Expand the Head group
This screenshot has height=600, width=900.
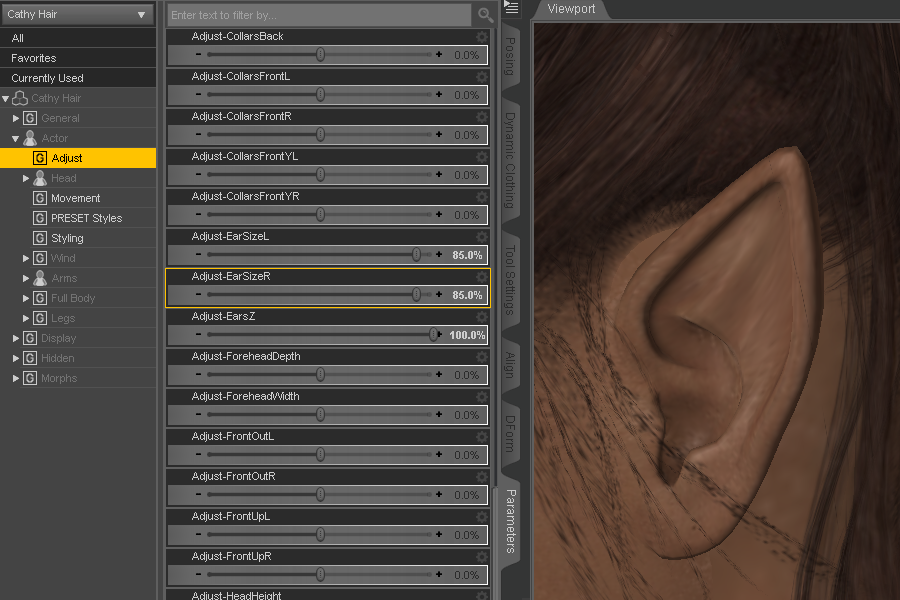(26, 179)
